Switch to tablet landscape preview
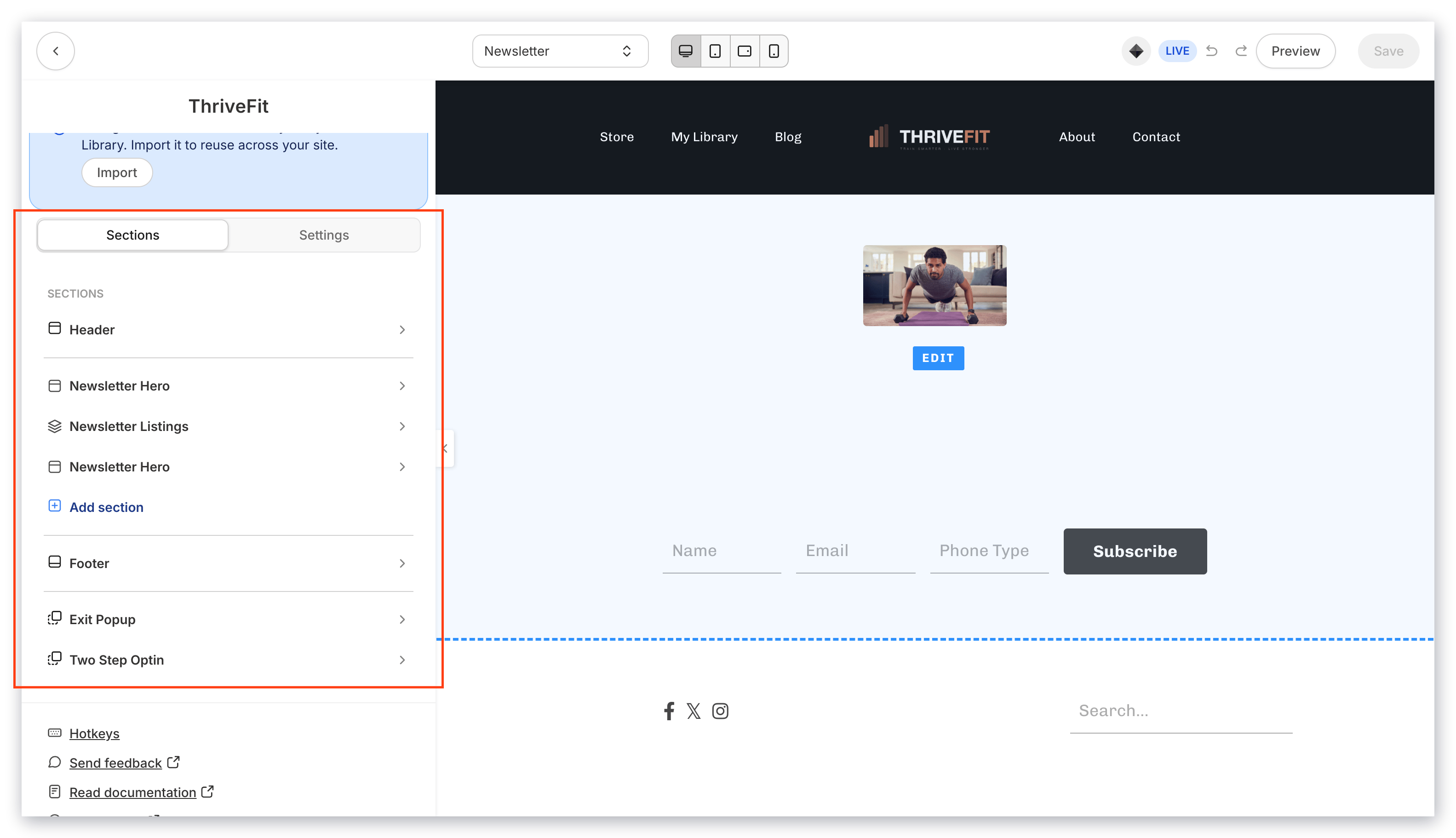This screenshot has width=1456, height=838. pos(745,51)
